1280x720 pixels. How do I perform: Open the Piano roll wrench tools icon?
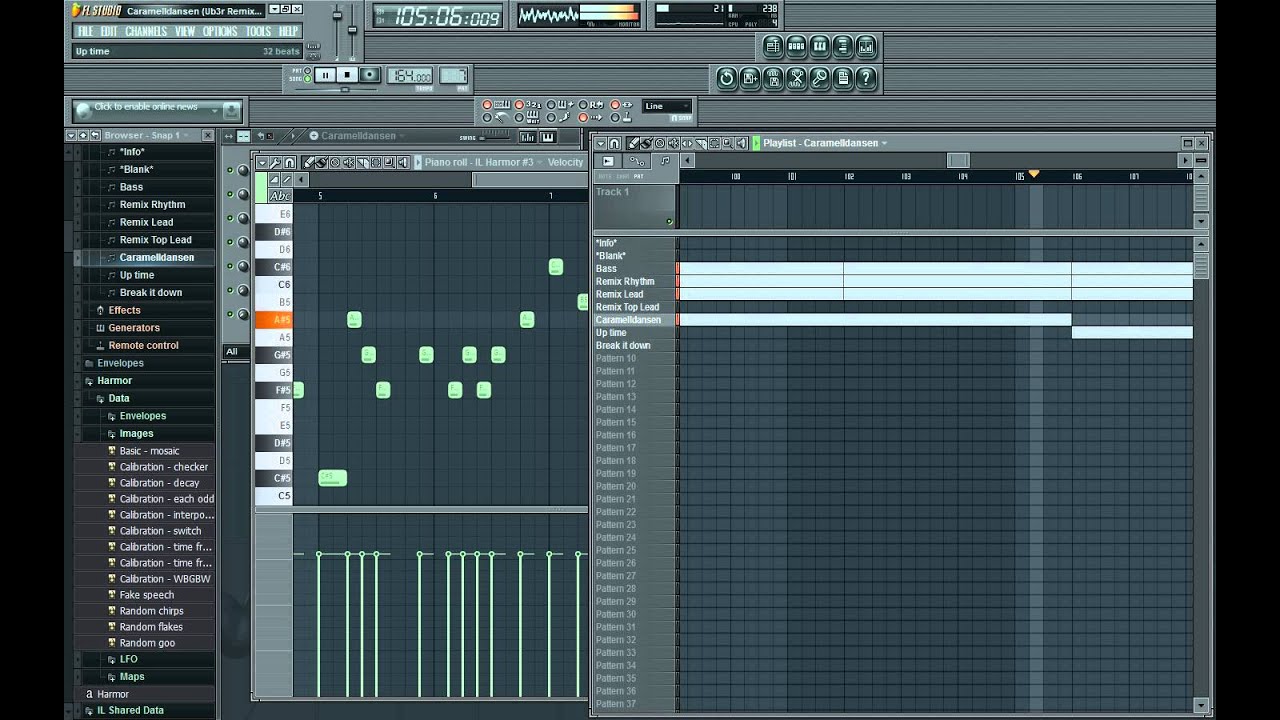click(x=275, y=162)
